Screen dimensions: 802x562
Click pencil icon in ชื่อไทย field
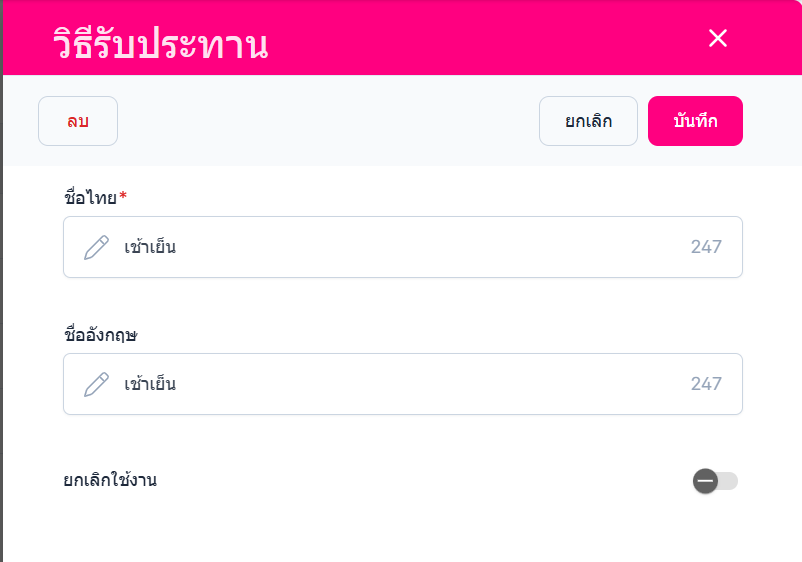[x=96, y=247]
